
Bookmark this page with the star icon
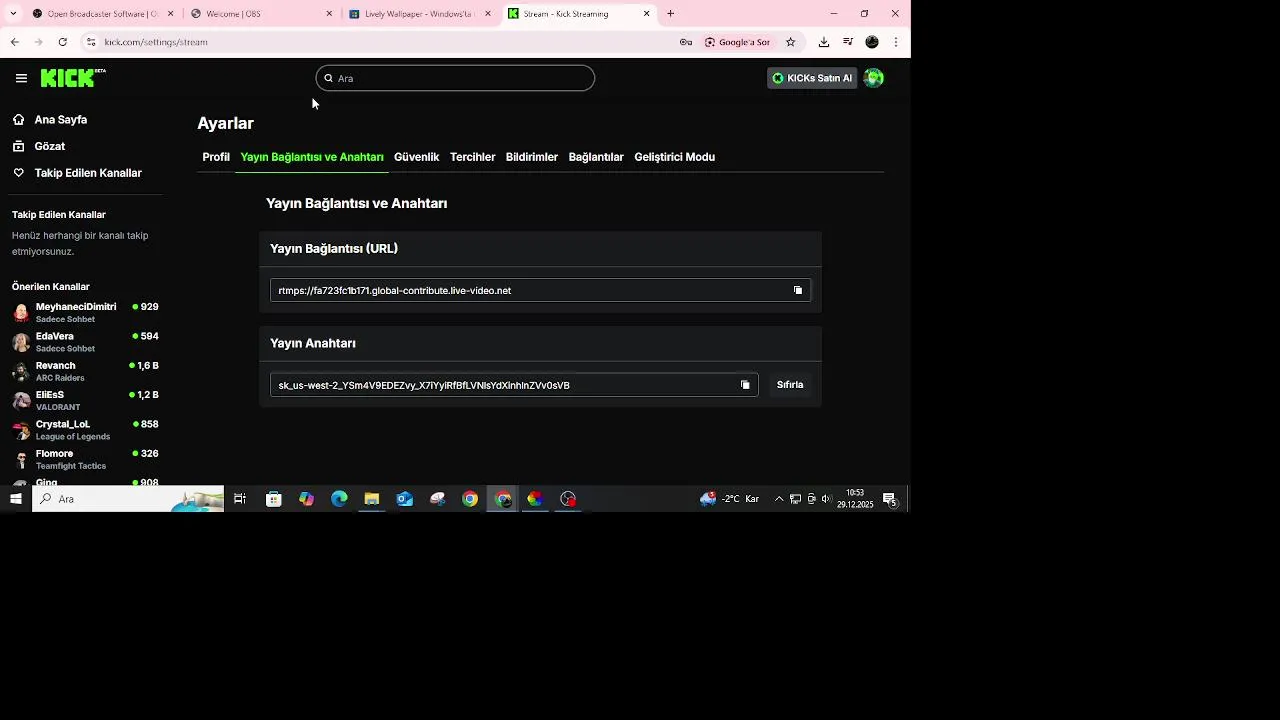(790, 42)
